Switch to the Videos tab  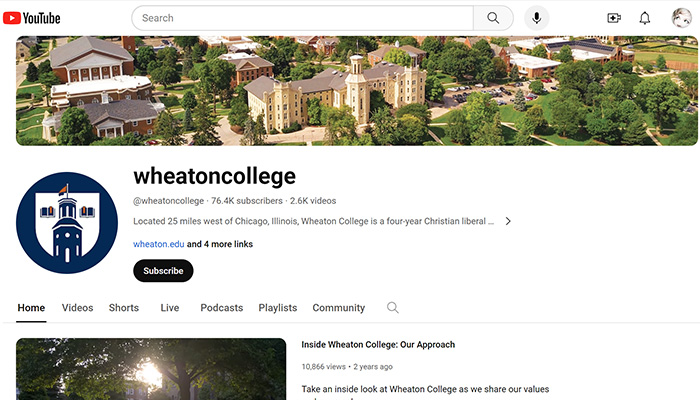tap(77, 308)
